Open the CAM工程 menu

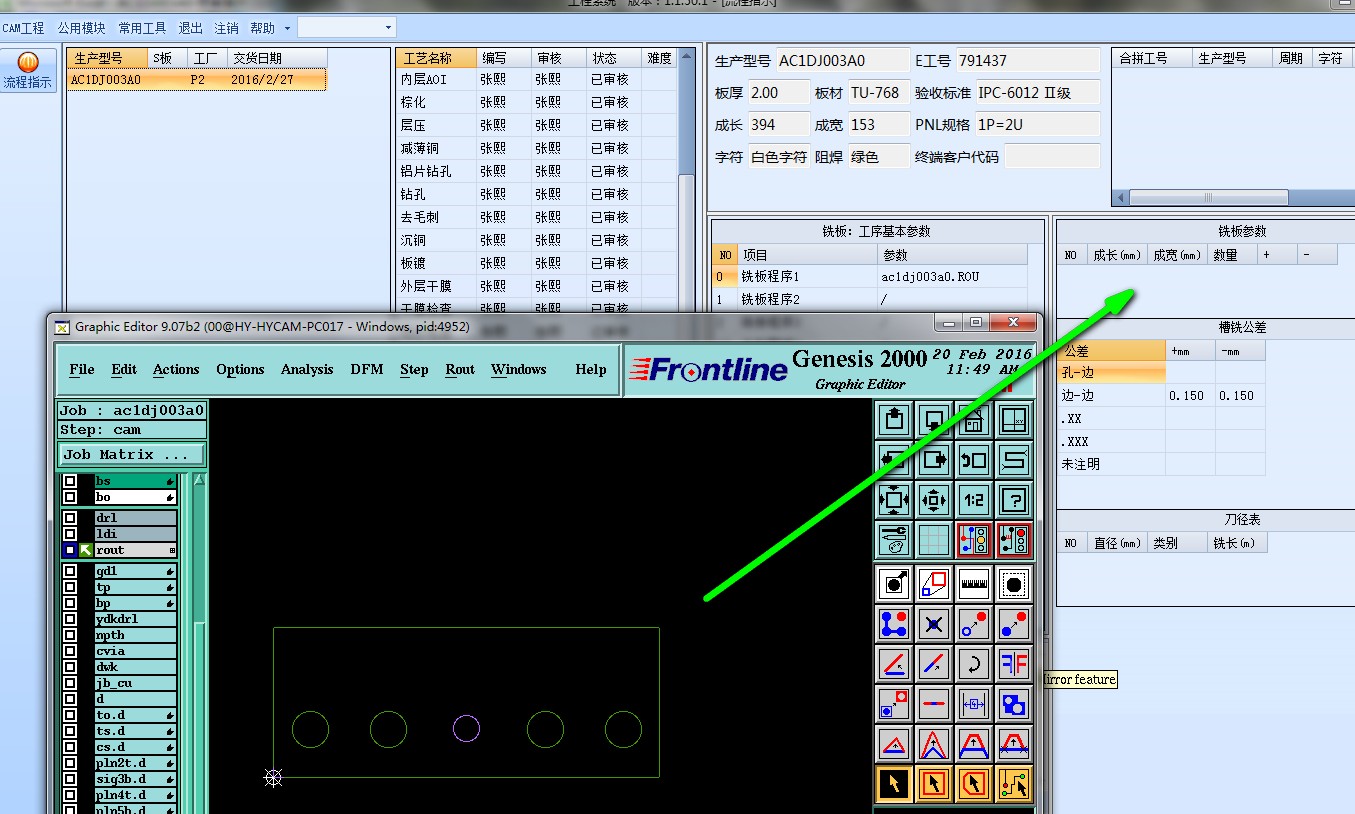(23, 28)
